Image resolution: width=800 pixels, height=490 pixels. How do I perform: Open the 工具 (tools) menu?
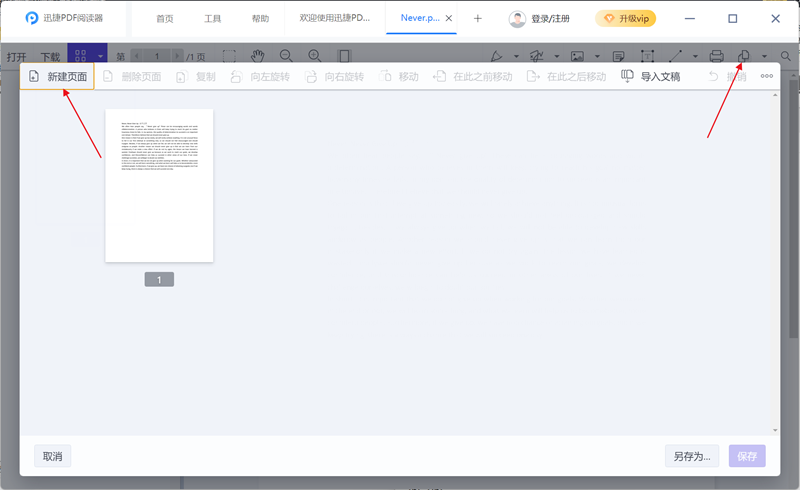[x=213, y=19]
